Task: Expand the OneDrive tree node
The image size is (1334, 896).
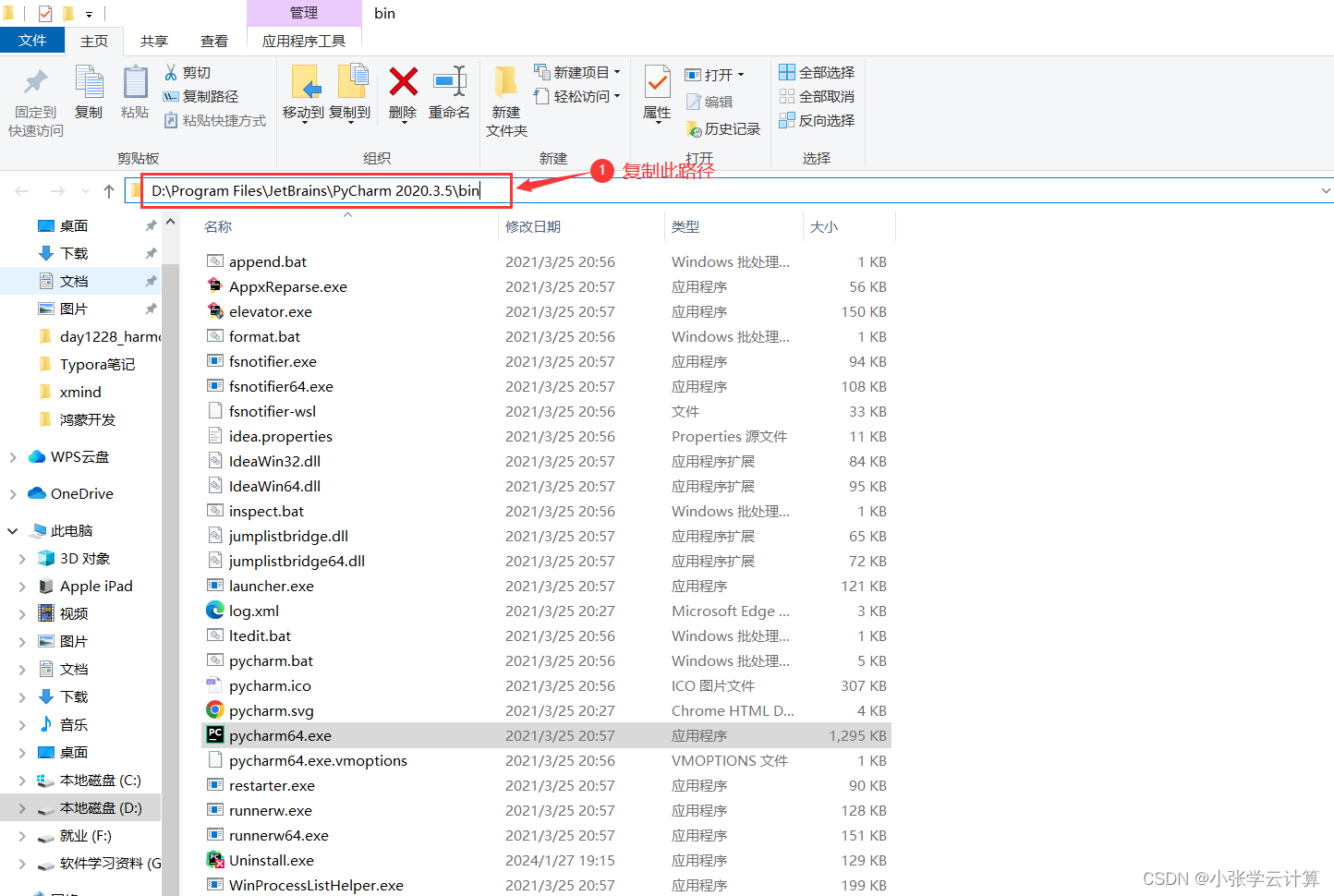Action: point(13,493)
